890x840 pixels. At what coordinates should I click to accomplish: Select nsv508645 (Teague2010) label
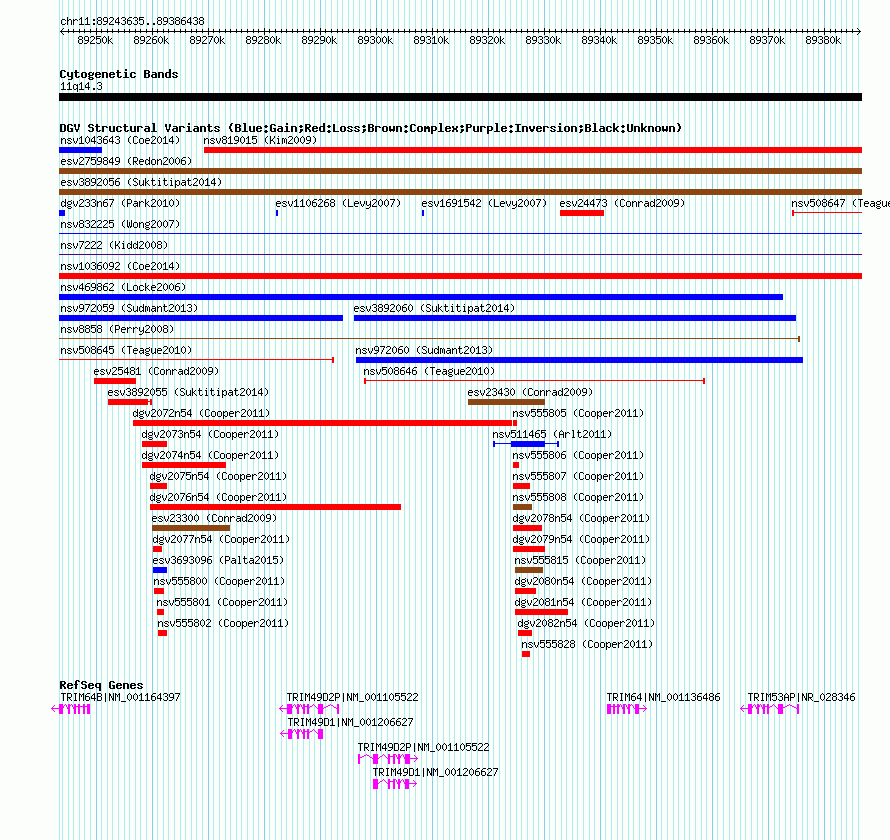126,350
